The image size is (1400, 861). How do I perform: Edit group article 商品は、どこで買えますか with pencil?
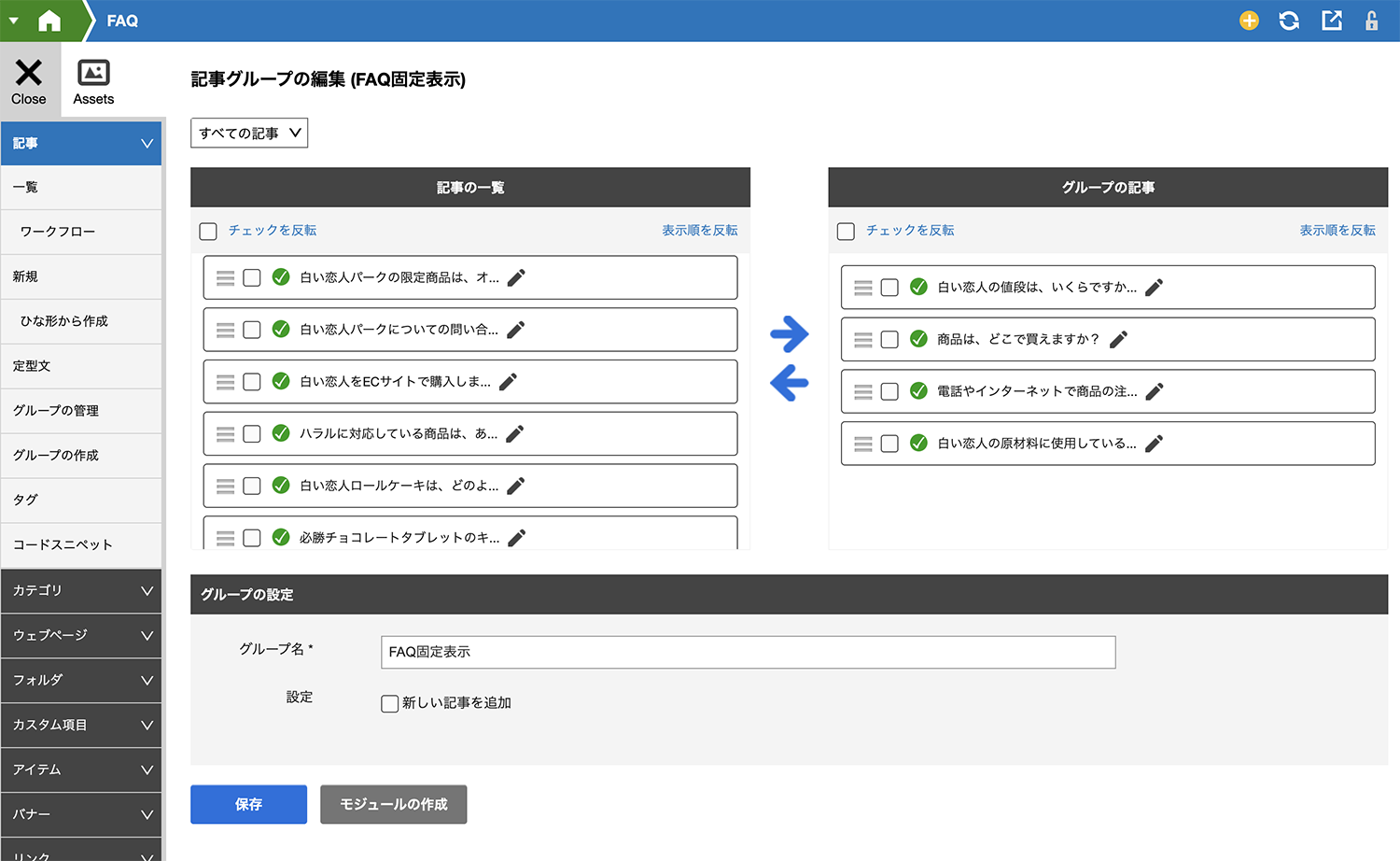(x=1118, y=339)
